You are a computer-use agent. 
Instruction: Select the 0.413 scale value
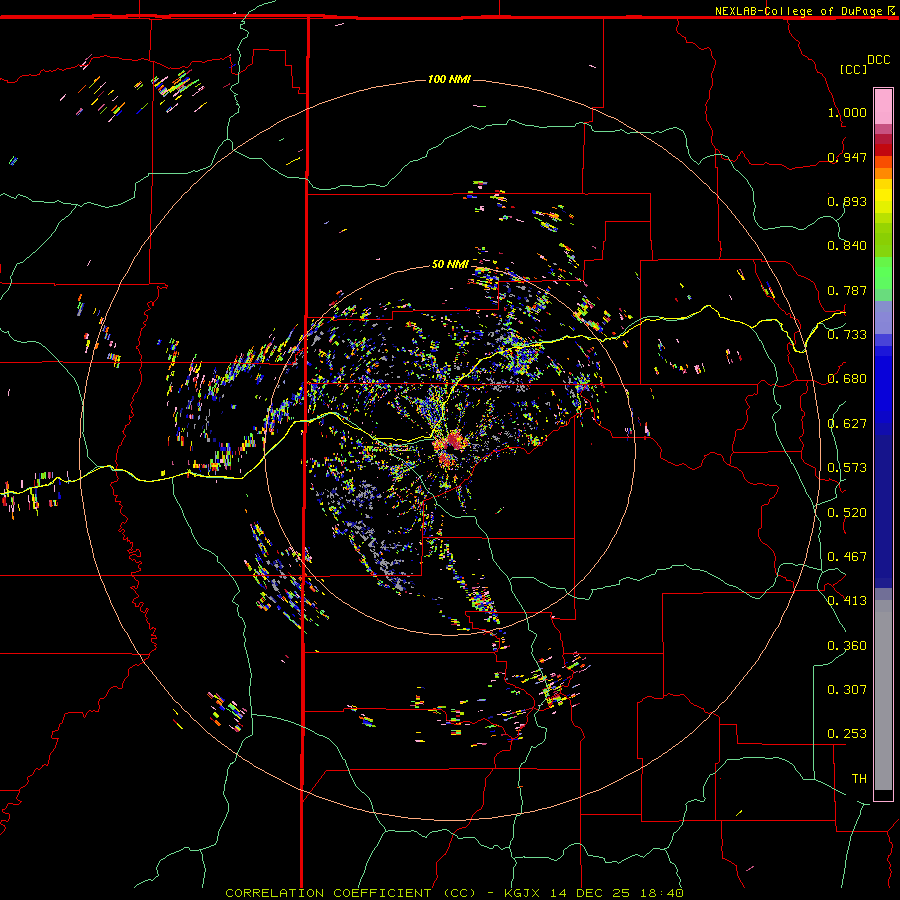847,601
